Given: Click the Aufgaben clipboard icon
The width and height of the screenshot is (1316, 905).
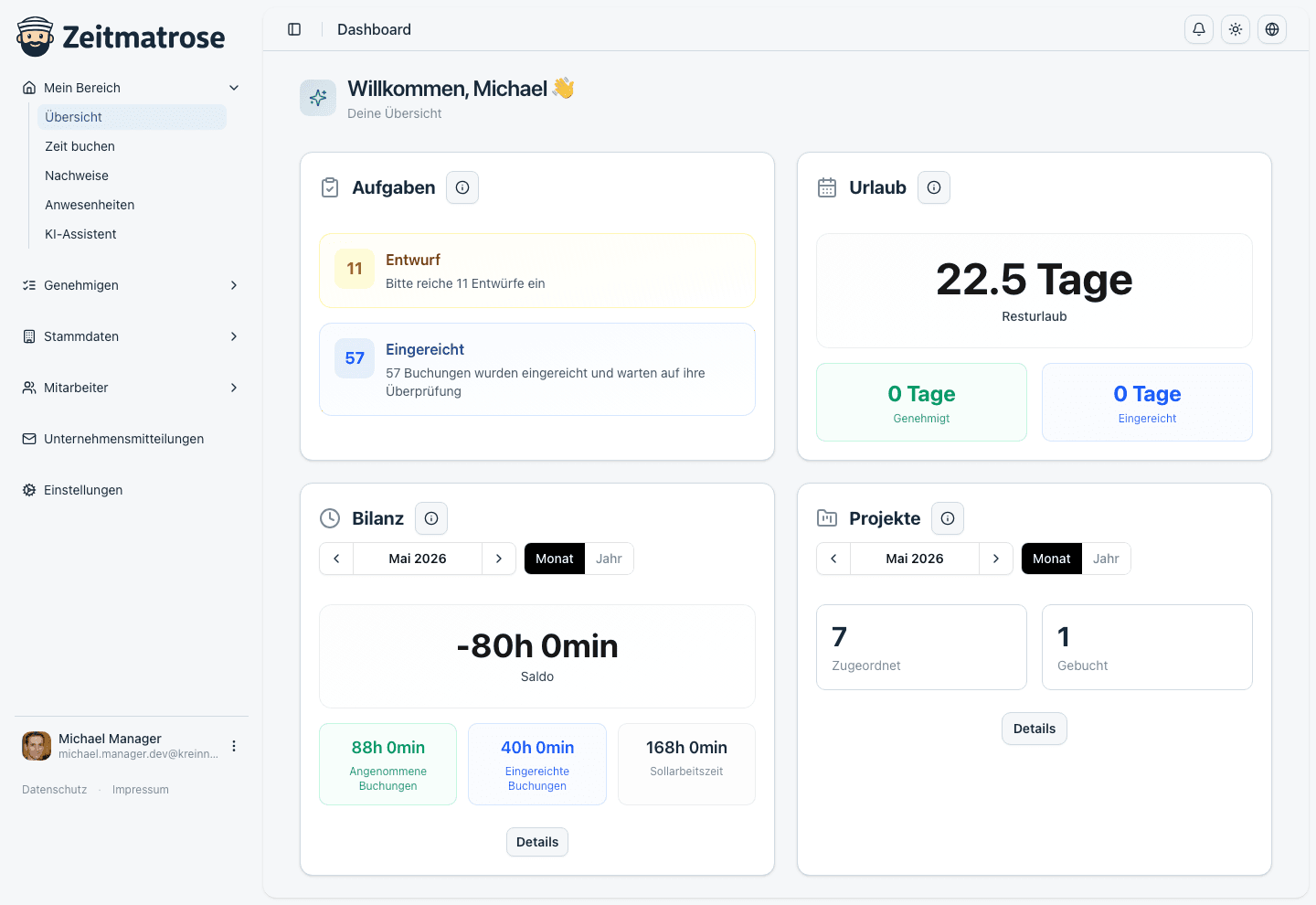Looking at the screenshot, I should point(330,187).
